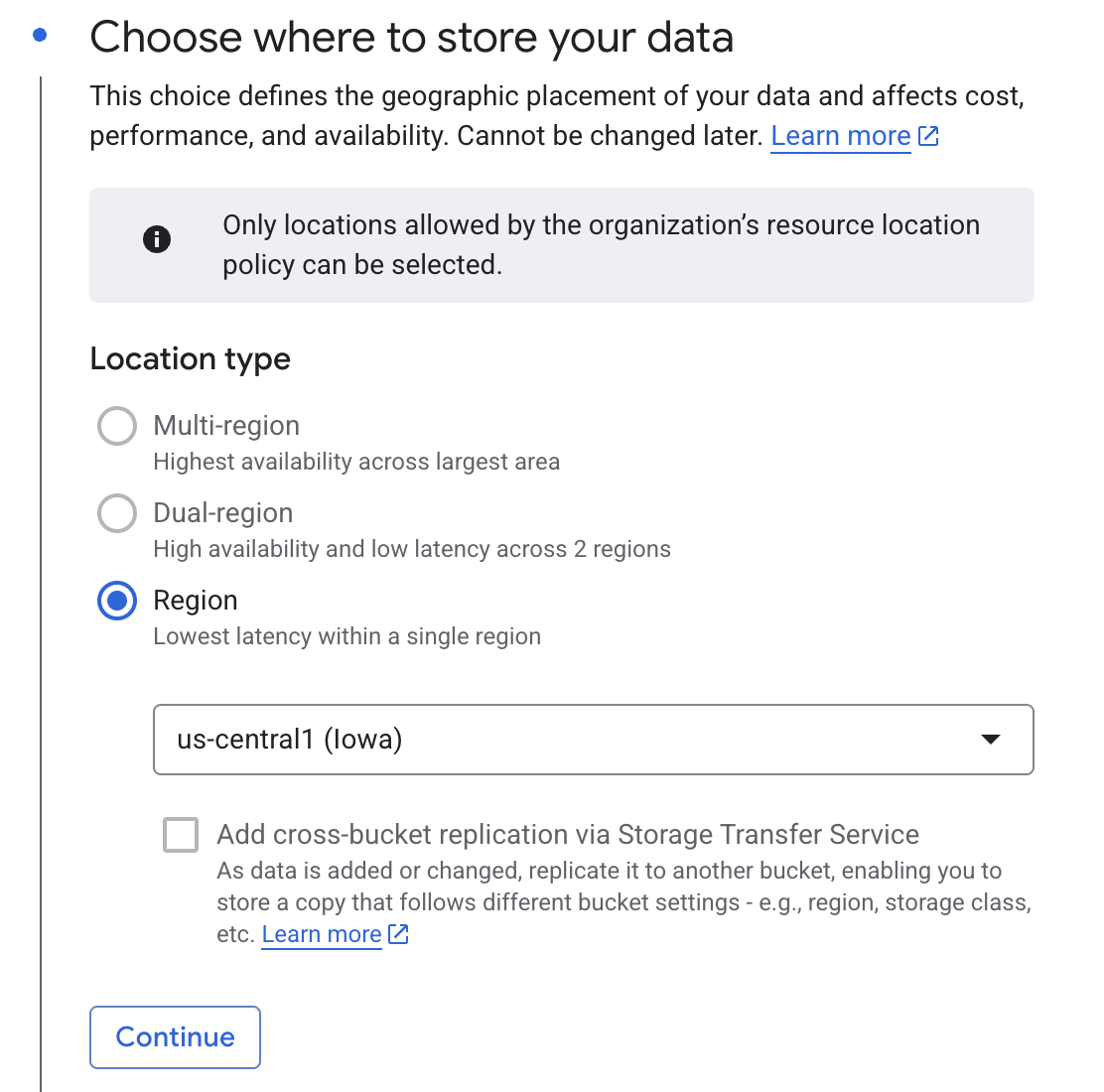Open Learn more link about data location
The image size is (1104, 1092).
click(x=840, y=136)
